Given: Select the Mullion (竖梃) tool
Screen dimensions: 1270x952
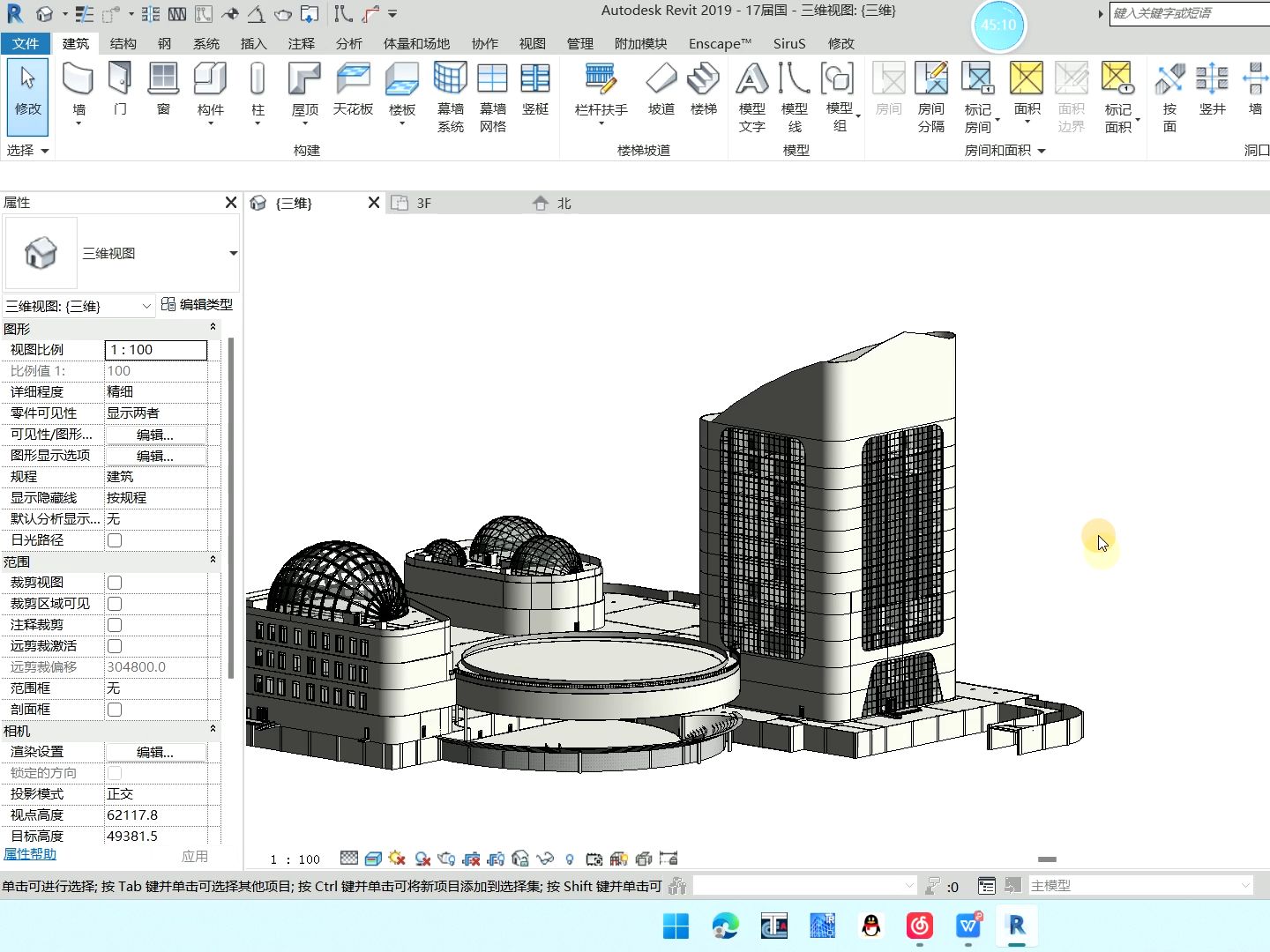Looking at the screenshot, I should pos(535,89).
